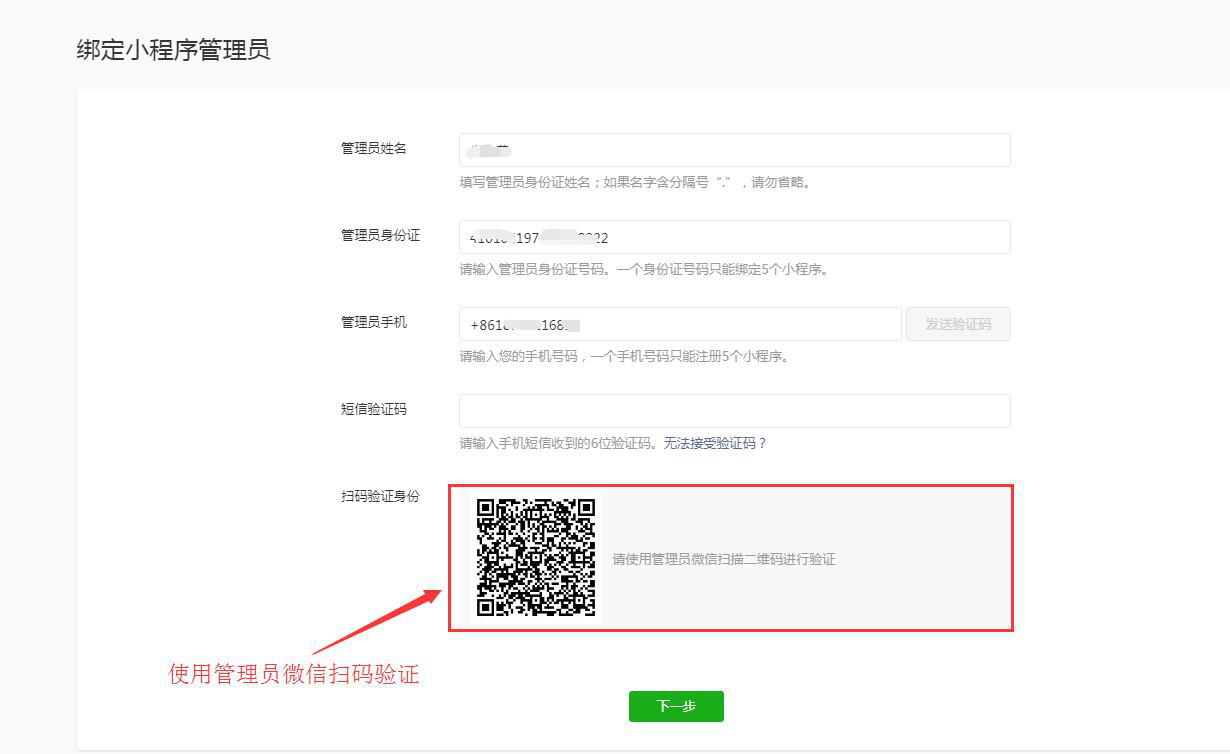
Task: Click the 发送验证码 button
Action: [958, 324]
